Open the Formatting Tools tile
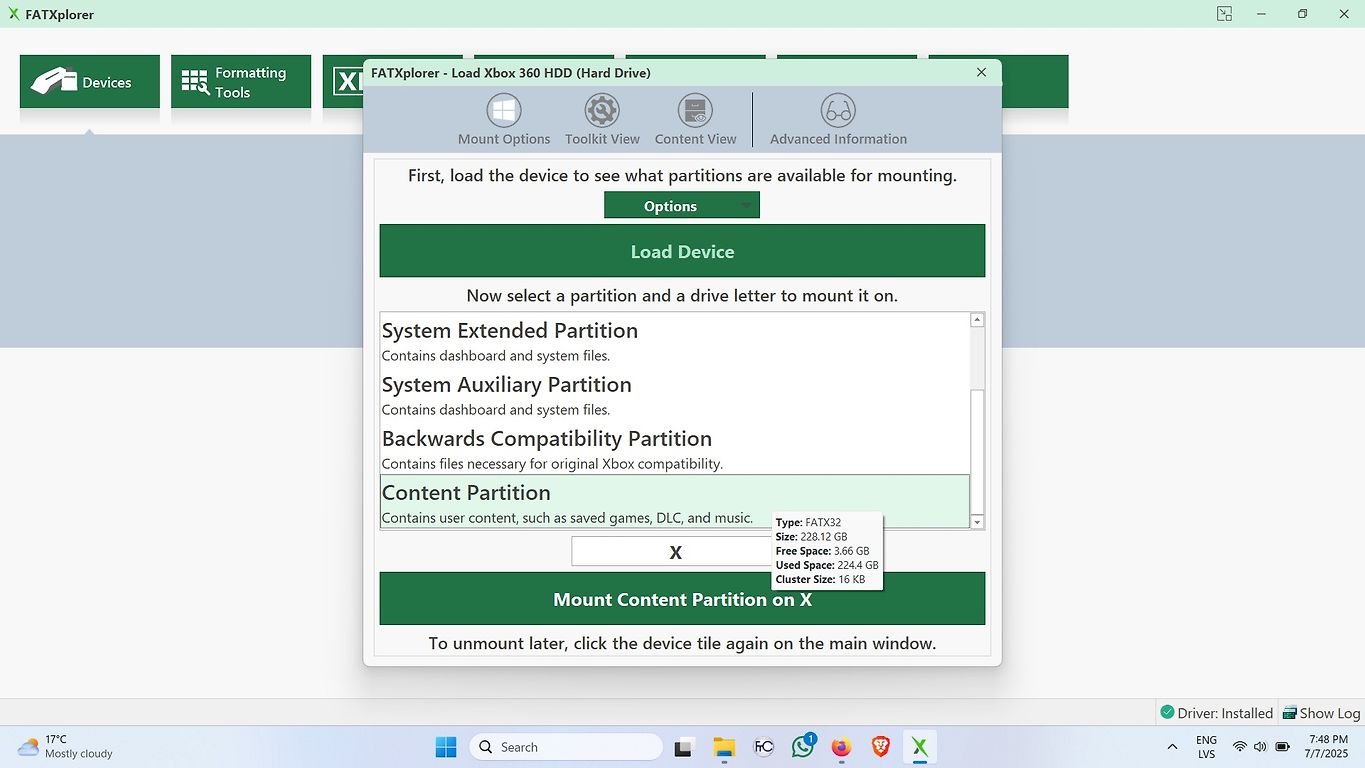The width and height of the screenshot is (1365, 768). coord(241,82)
